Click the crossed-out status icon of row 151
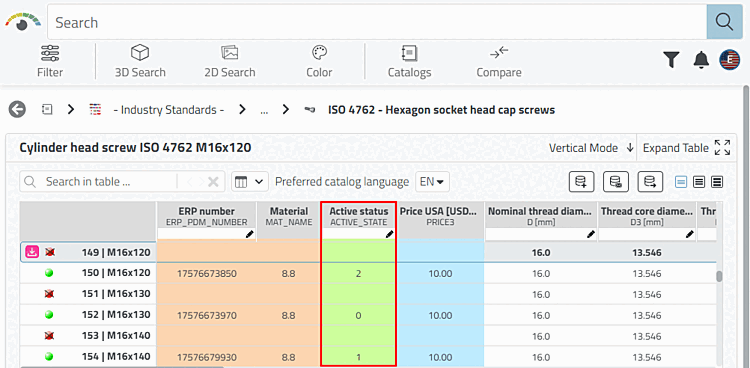The height and width of the screenshot is (368, 750). [x=49, y=294]
